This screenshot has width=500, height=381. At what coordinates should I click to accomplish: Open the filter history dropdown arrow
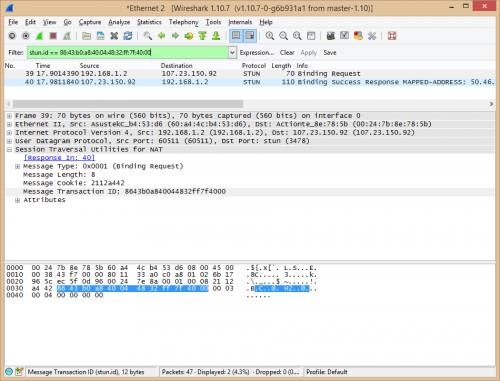pos(232,53)
